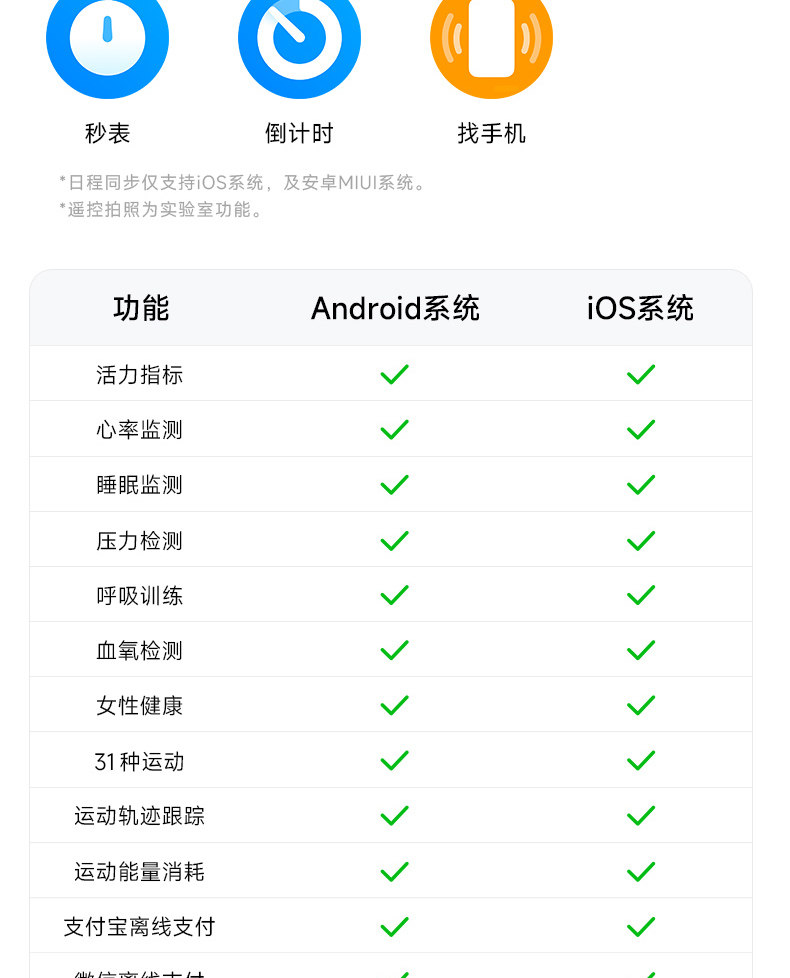Click the Android checkmark for 女性健康
This screenshot has width=790, height=978.
(x=394, y=706)
